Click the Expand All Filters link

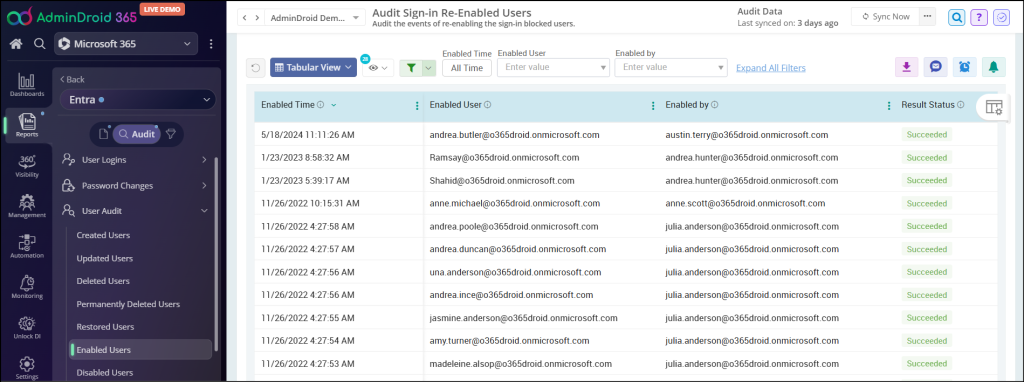771,68
